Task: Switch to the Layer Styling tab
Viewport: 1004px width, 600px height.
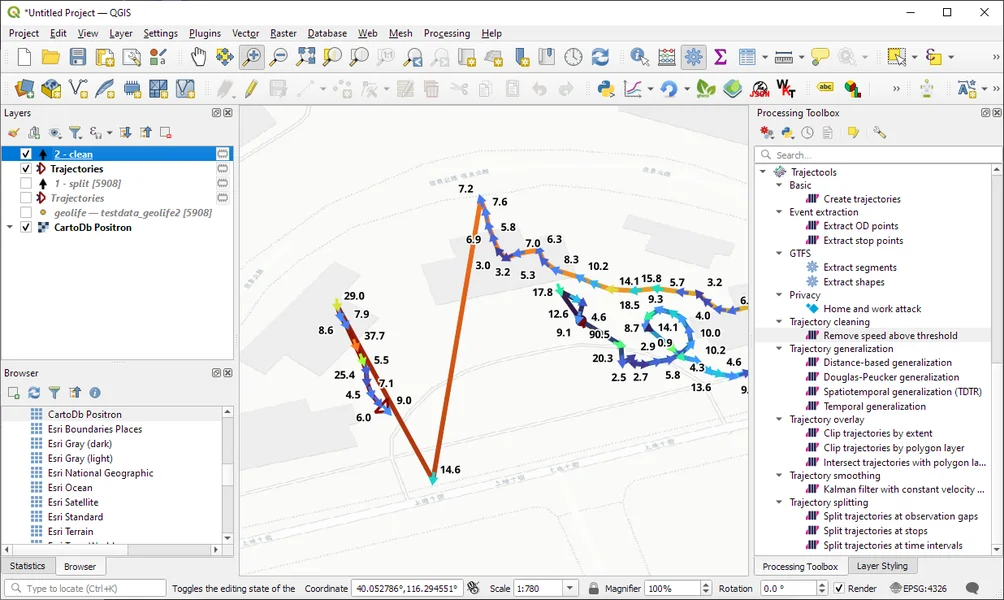Action: point(882,566)
